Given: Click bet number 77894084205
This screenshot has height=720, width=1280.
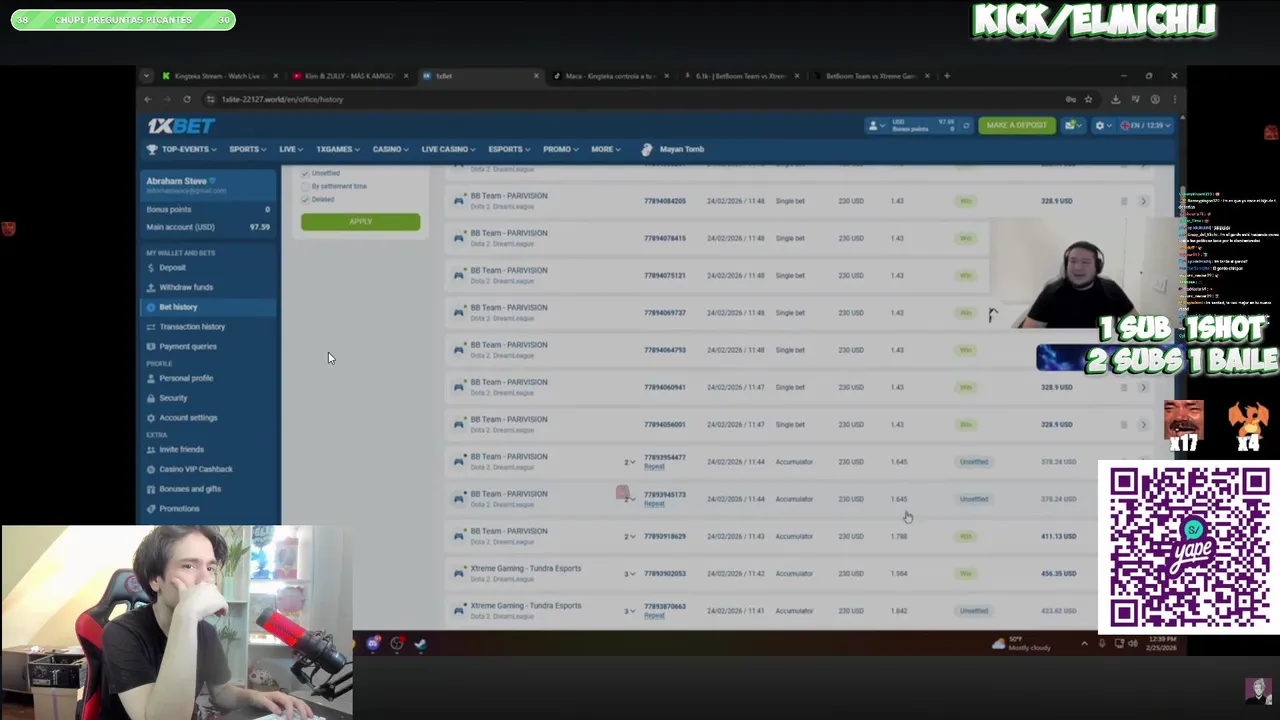Looking at the screenshot, I should [x=665, y=201].
